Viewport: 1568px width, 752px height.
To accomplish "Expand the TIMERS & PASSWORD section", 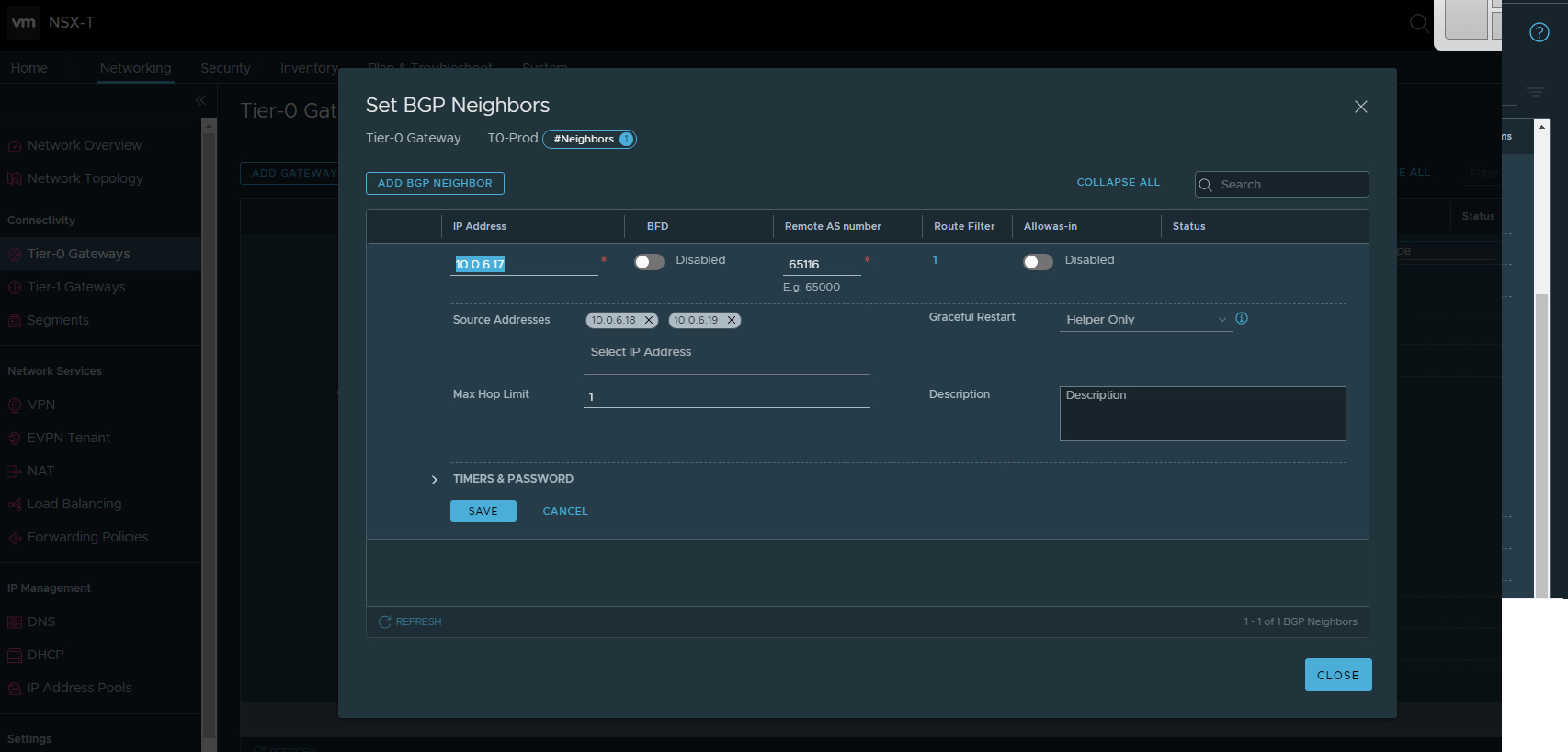I will click(x=435, y=480).
